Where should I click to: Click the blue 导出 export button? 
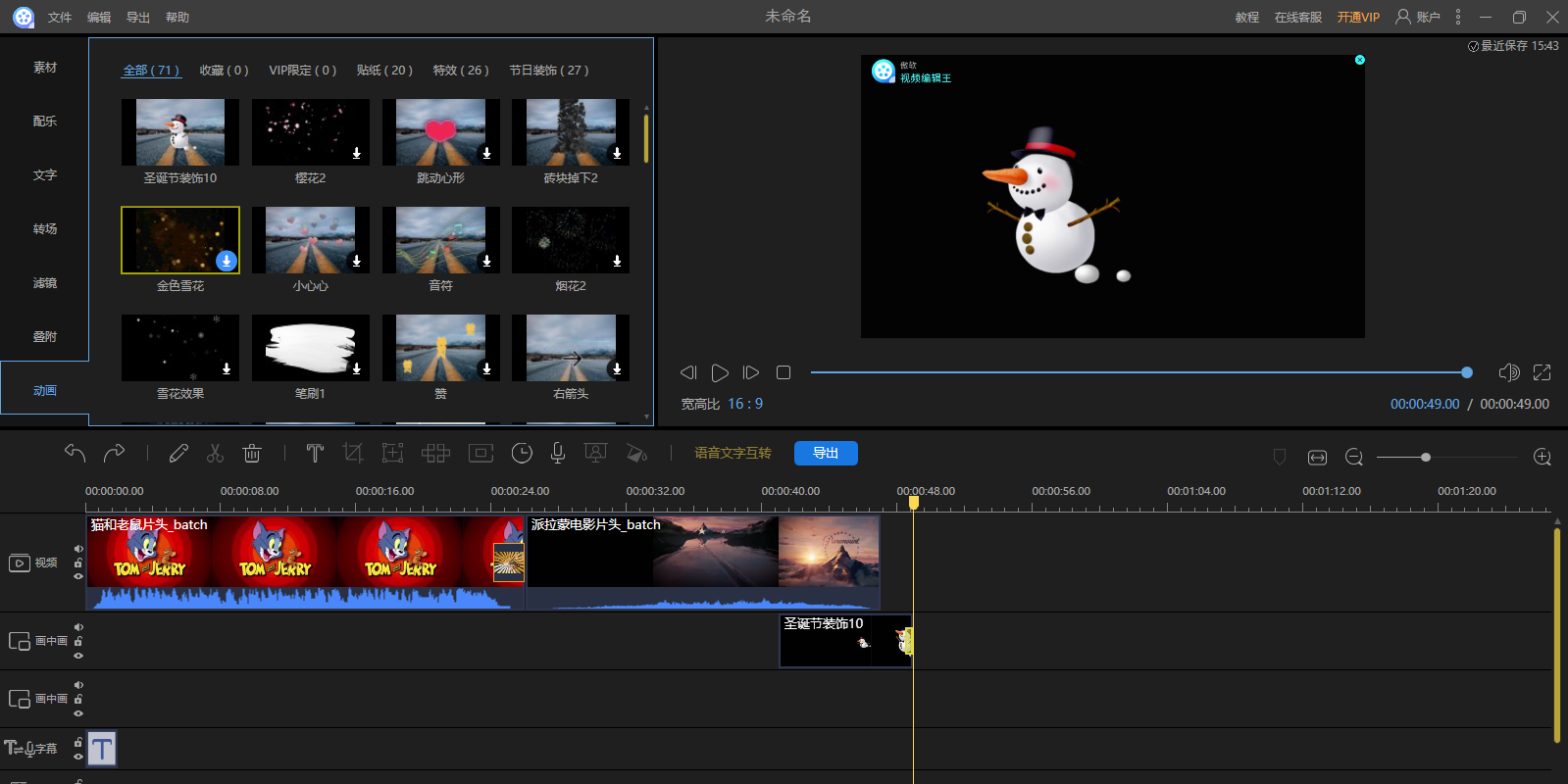pos(826,453)
